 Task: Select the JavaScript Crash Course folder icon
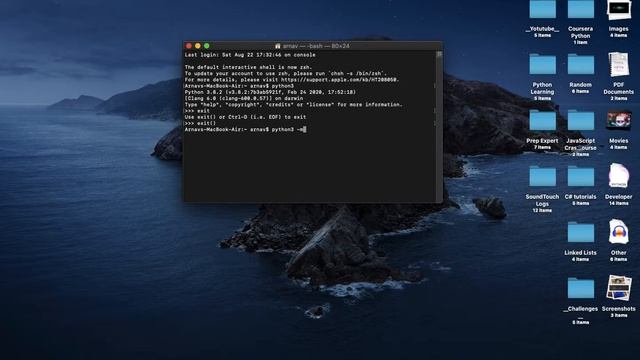pyautogui.click(x=580, y=120)
